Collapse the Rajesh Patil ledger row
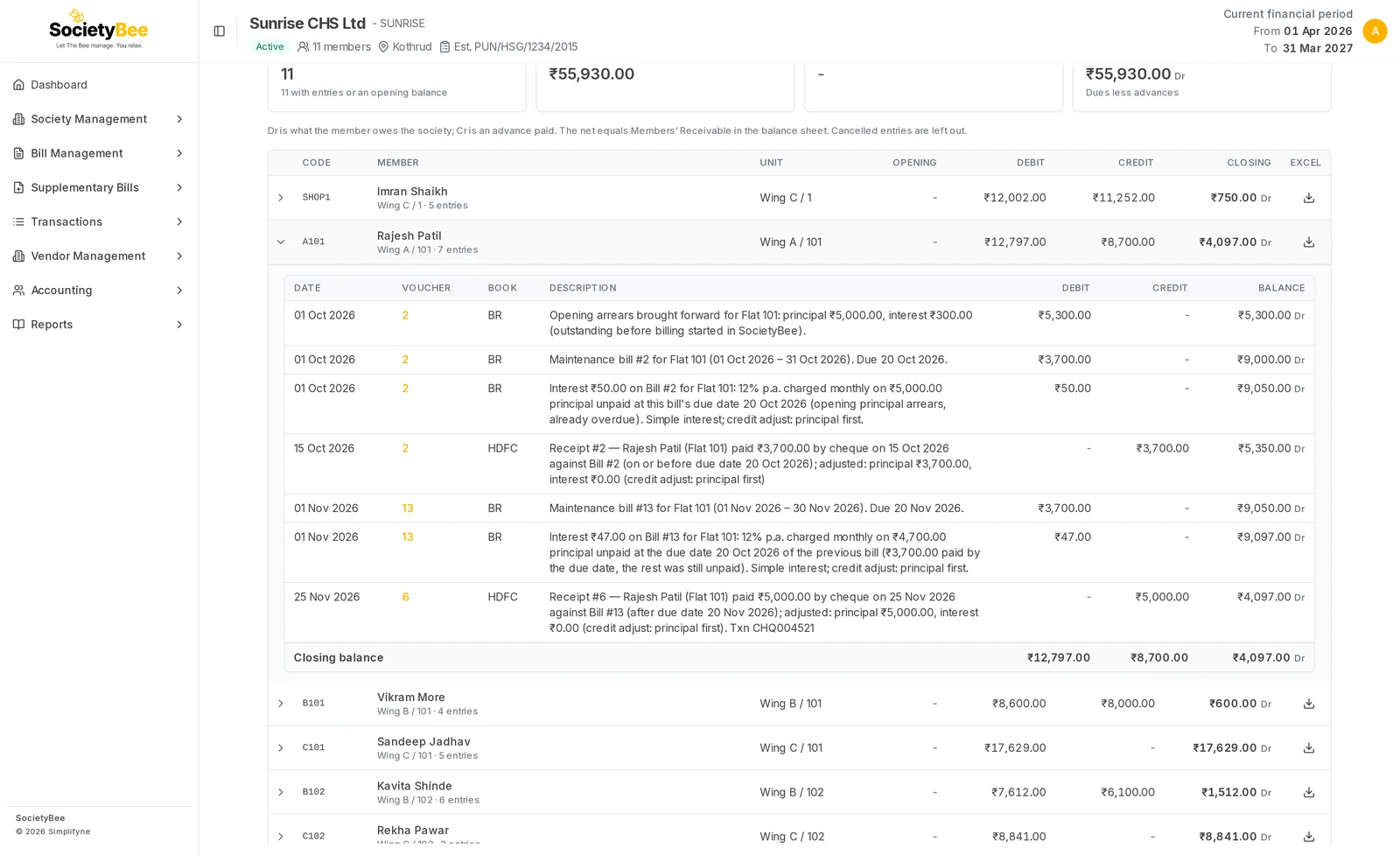 [281, 242]
